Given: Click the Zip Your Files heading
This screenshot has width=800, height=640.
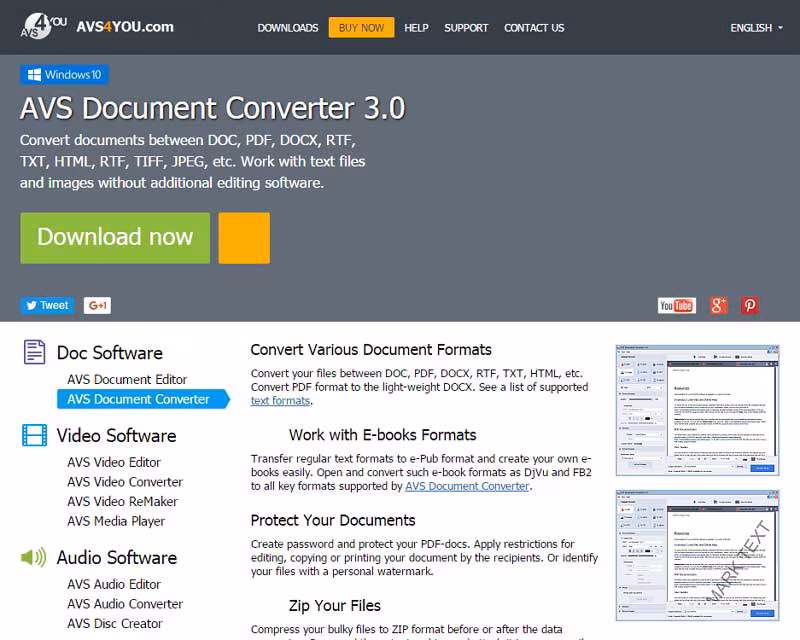Looking at the screenshot, I should click(335, 605).
